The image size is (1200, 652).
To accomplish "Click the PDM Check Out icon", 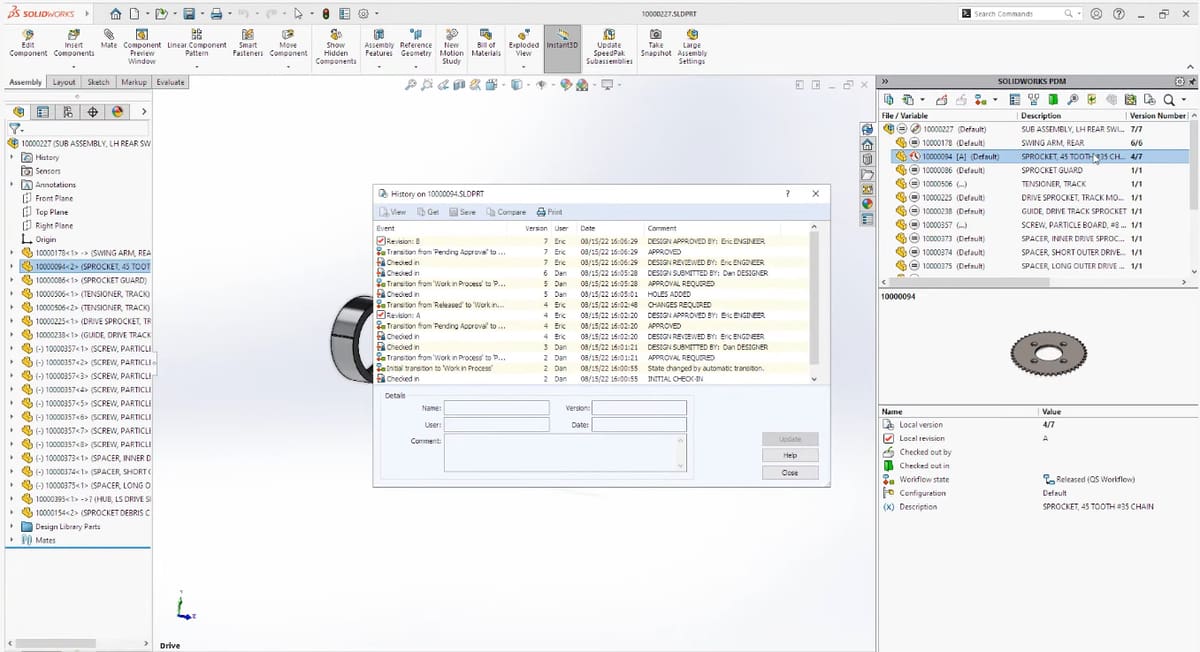I will [943, 99].
